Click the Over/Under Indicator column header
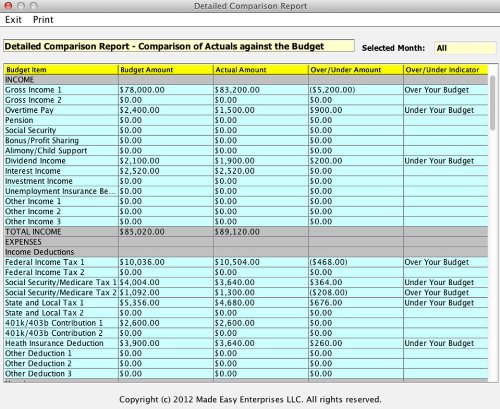 tap(446, 70)
